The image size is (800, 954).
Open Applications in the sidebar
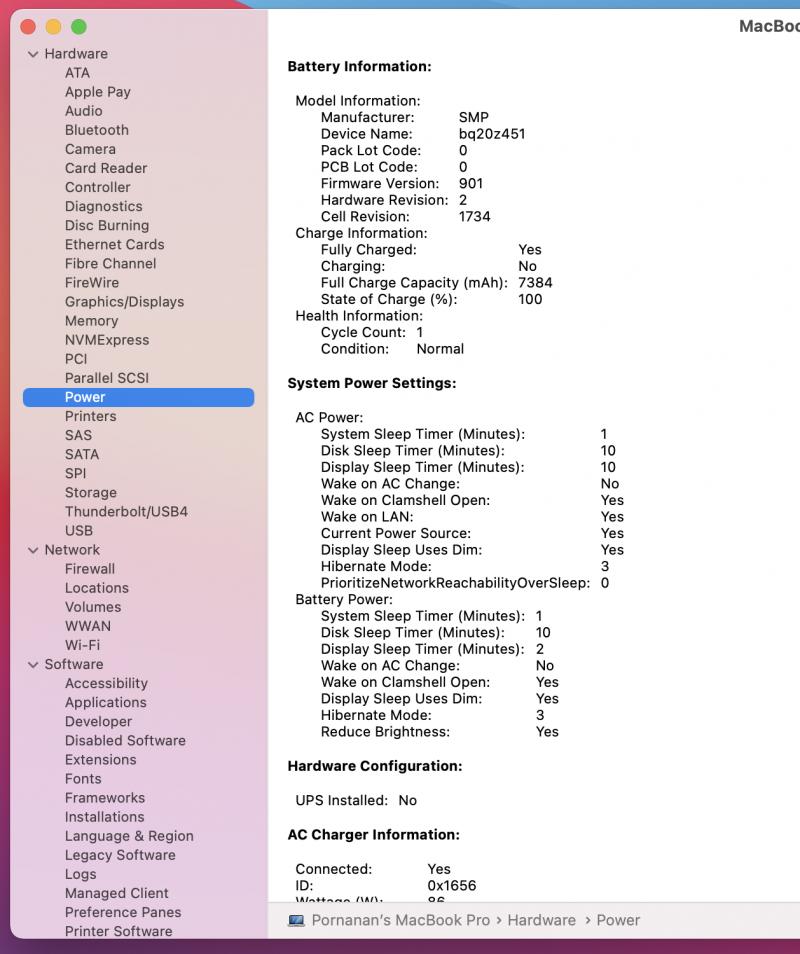[106, 702]
